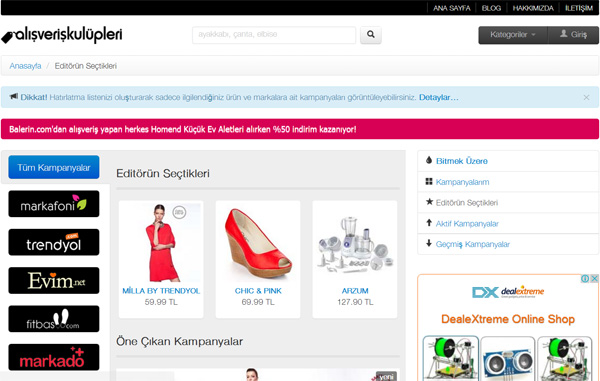Click the Balerin.com pink promotion banner
Image resolution: width=600 pixels, height=381 pixels.
(300, 129)
